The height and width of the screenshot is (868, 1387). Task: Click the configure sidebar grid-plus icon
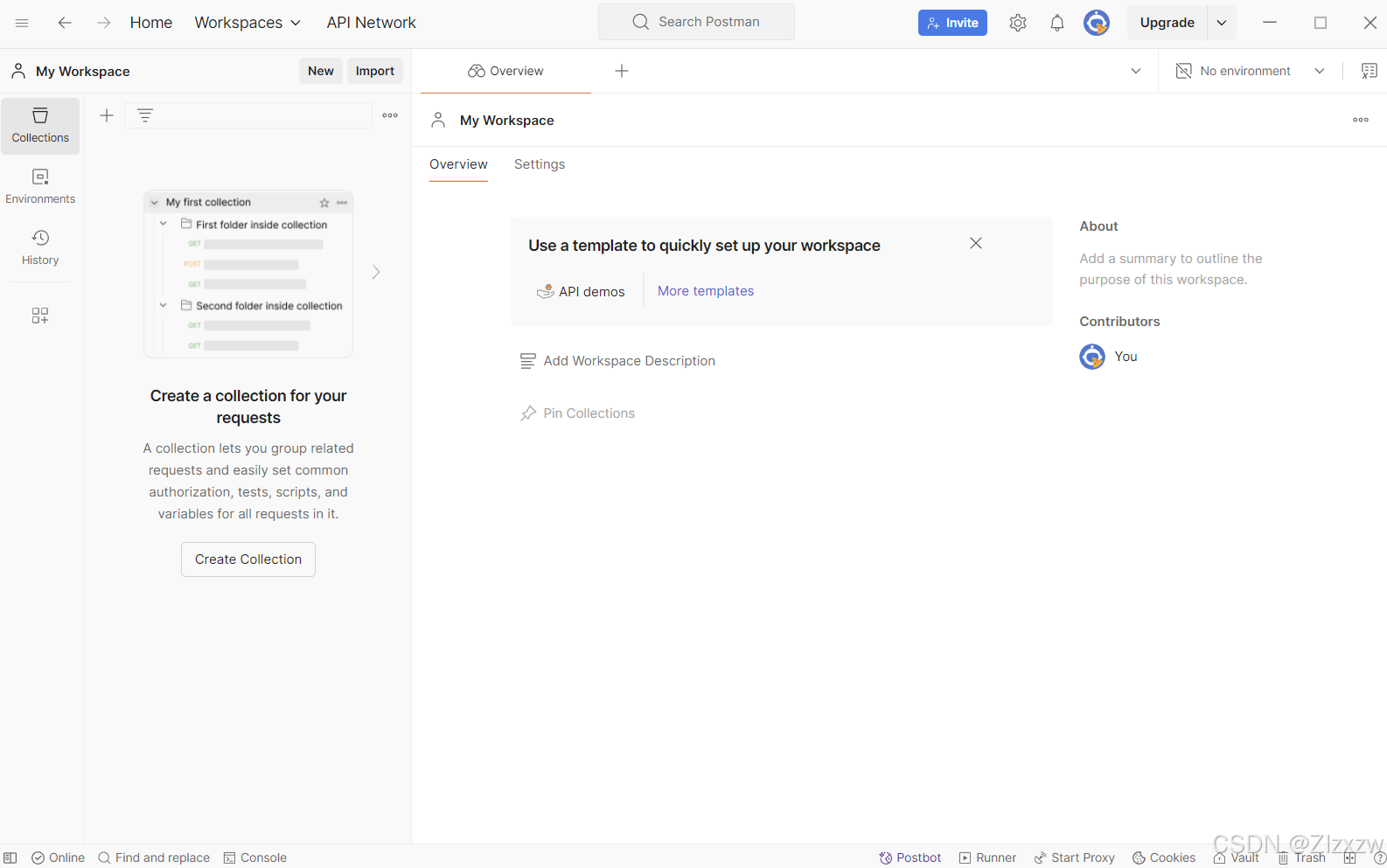click(x=40, y=316)
